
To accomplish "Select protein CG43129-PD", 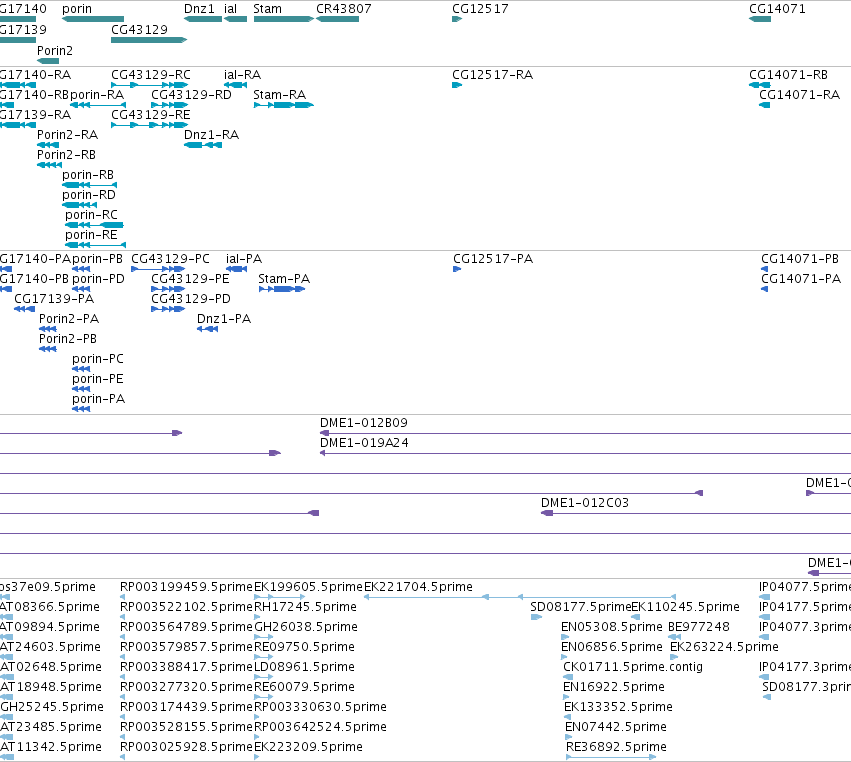I will pos(168,309).
